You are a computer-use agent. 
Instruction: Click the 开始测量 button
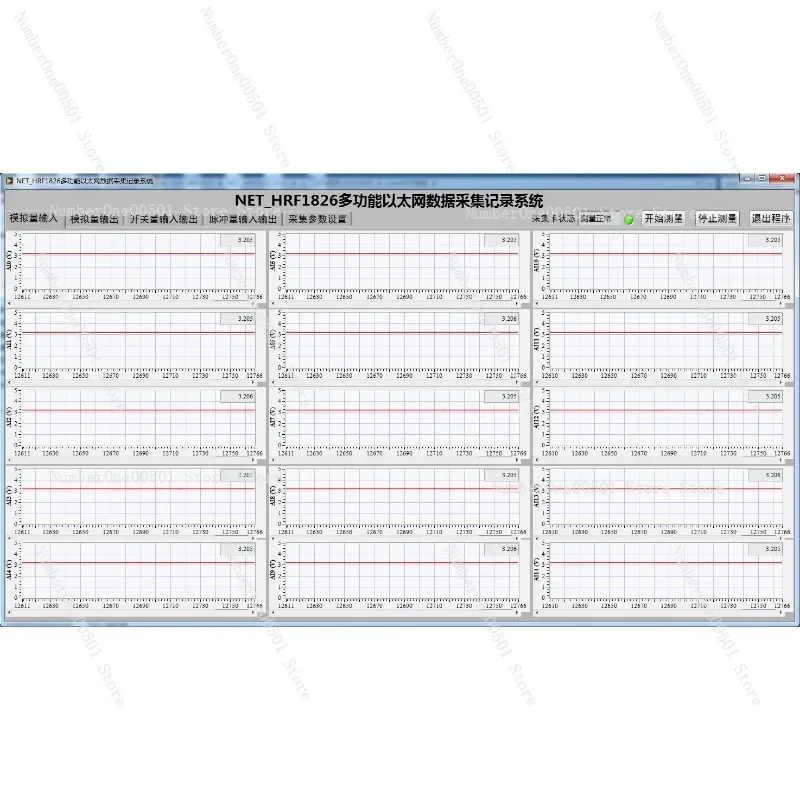[x=663, y=218]
